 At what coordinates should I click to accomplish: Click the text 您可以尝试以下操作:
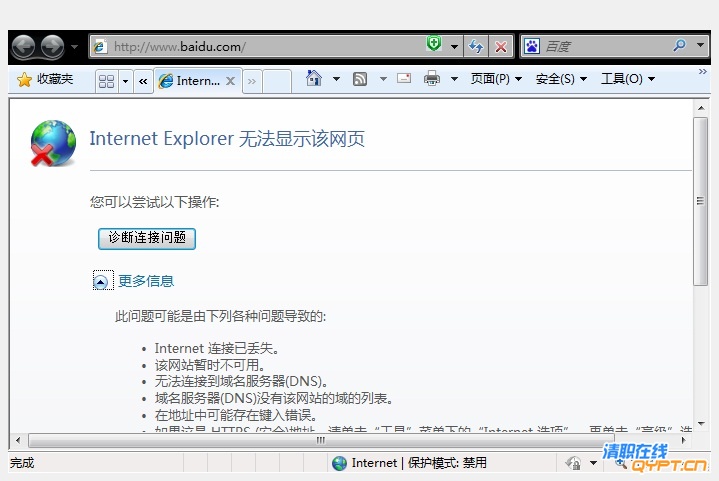155,202
